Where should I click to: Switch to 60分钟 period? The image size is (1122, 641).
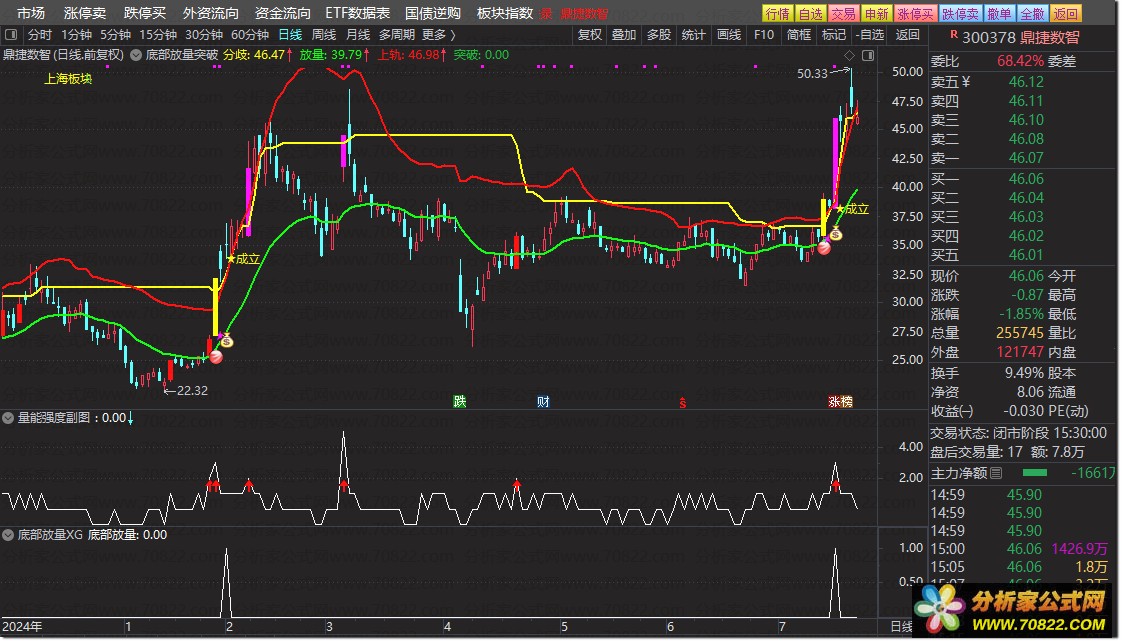coord(250,34)
